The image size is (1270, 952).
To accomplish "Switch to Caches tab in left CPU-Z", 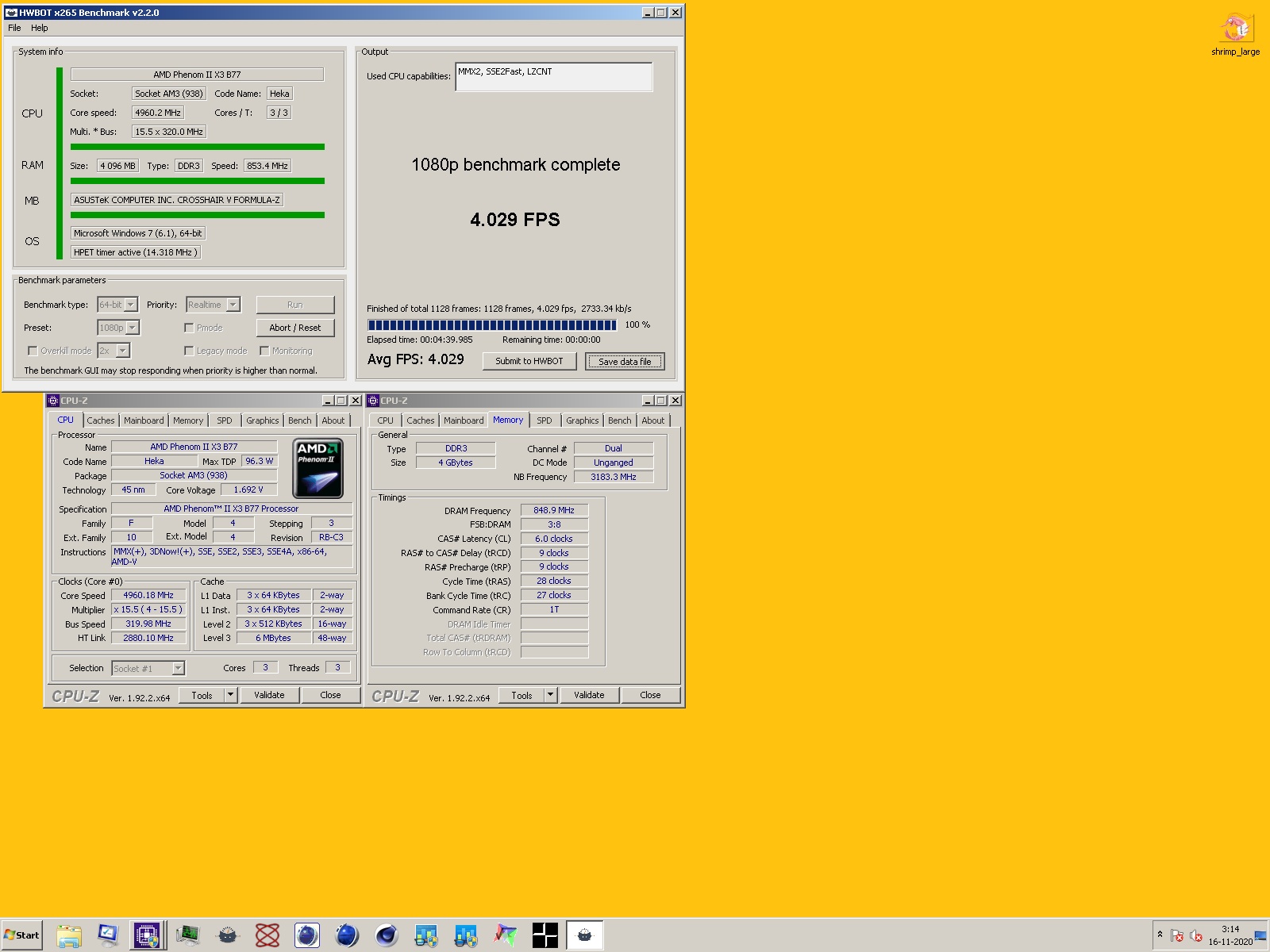I will point(101,420).
